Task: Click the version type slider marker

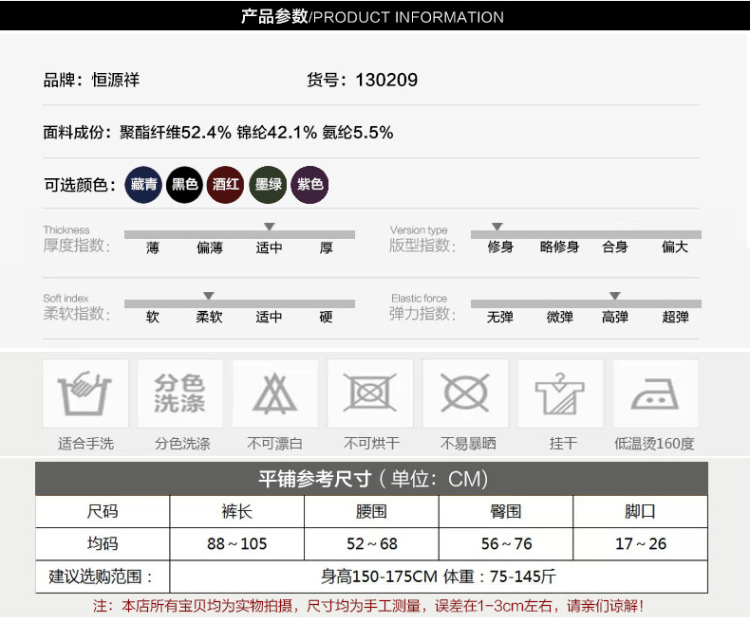Action: point(497,227)
